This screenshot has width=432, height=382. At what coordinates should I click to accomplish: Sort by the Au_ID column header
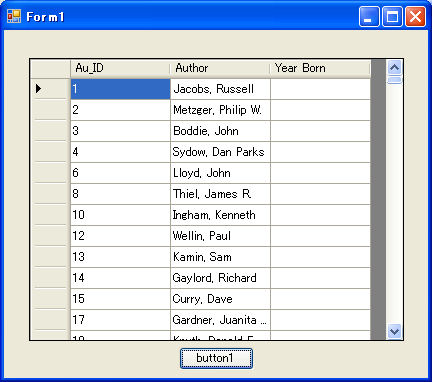point(120,68)
